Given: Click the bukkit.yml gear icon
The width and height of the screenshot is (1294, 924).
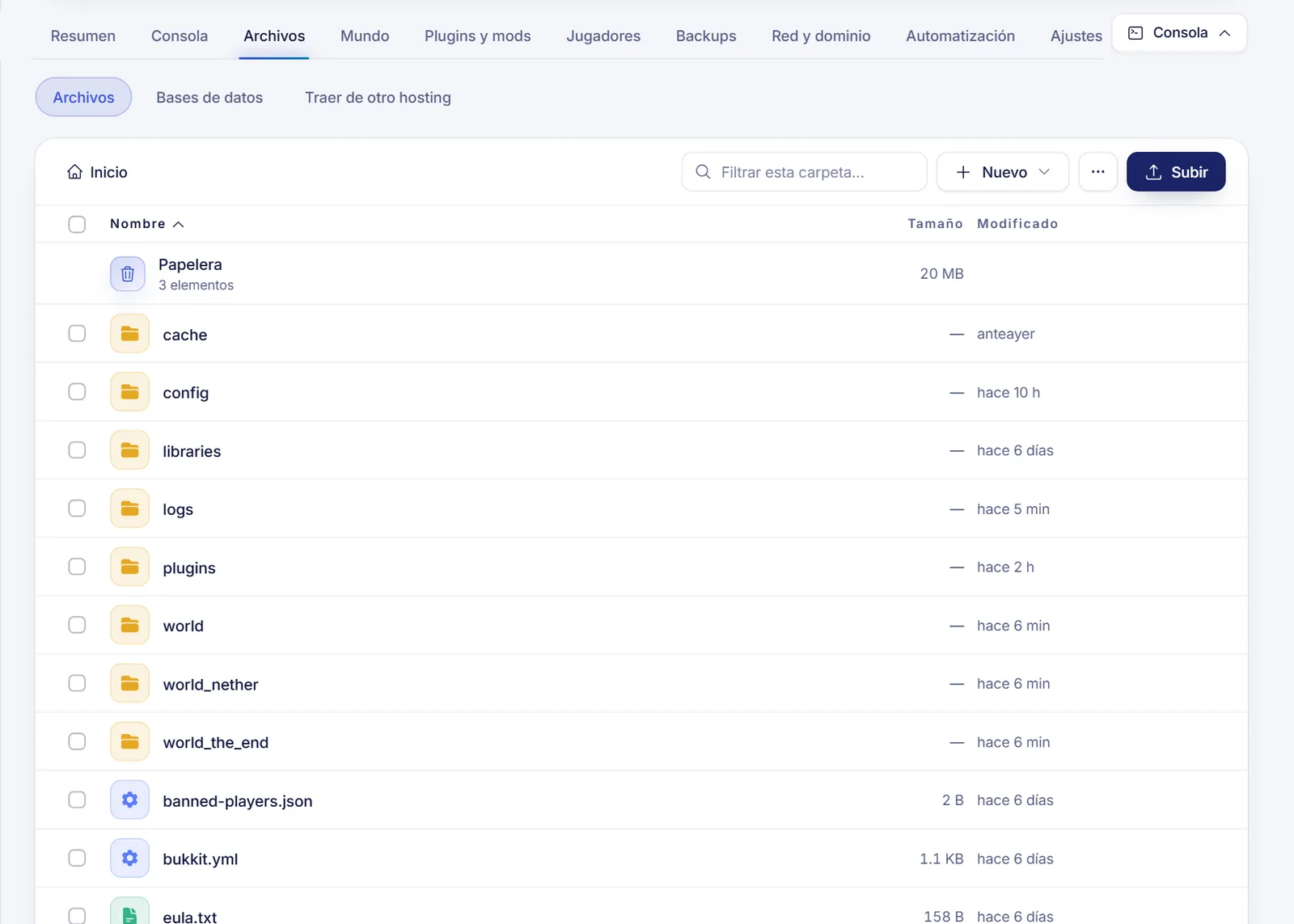Looking at the screenshot, I should [x=129, y=858].
